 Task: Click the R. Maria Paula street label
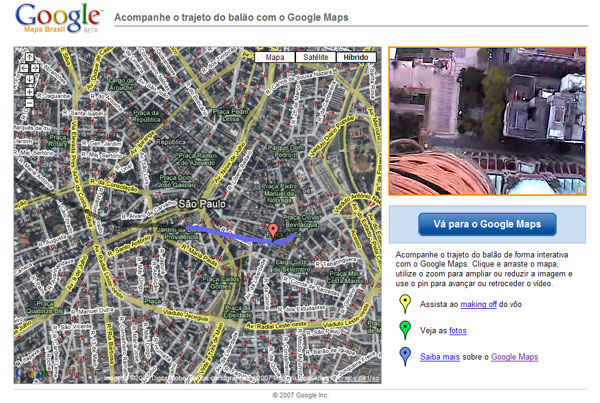199,255
